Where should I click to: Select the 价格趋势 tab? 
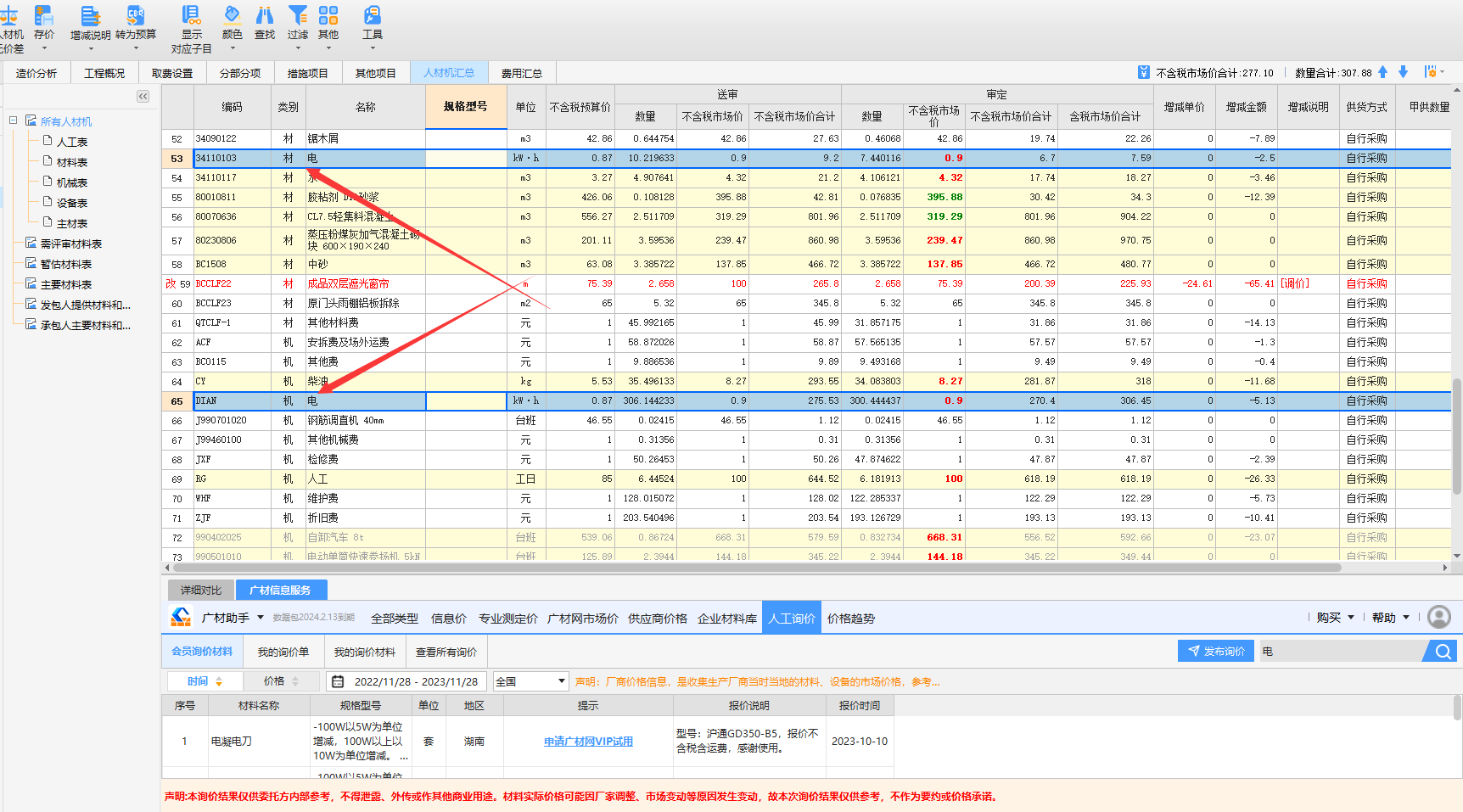click(851, 619)
